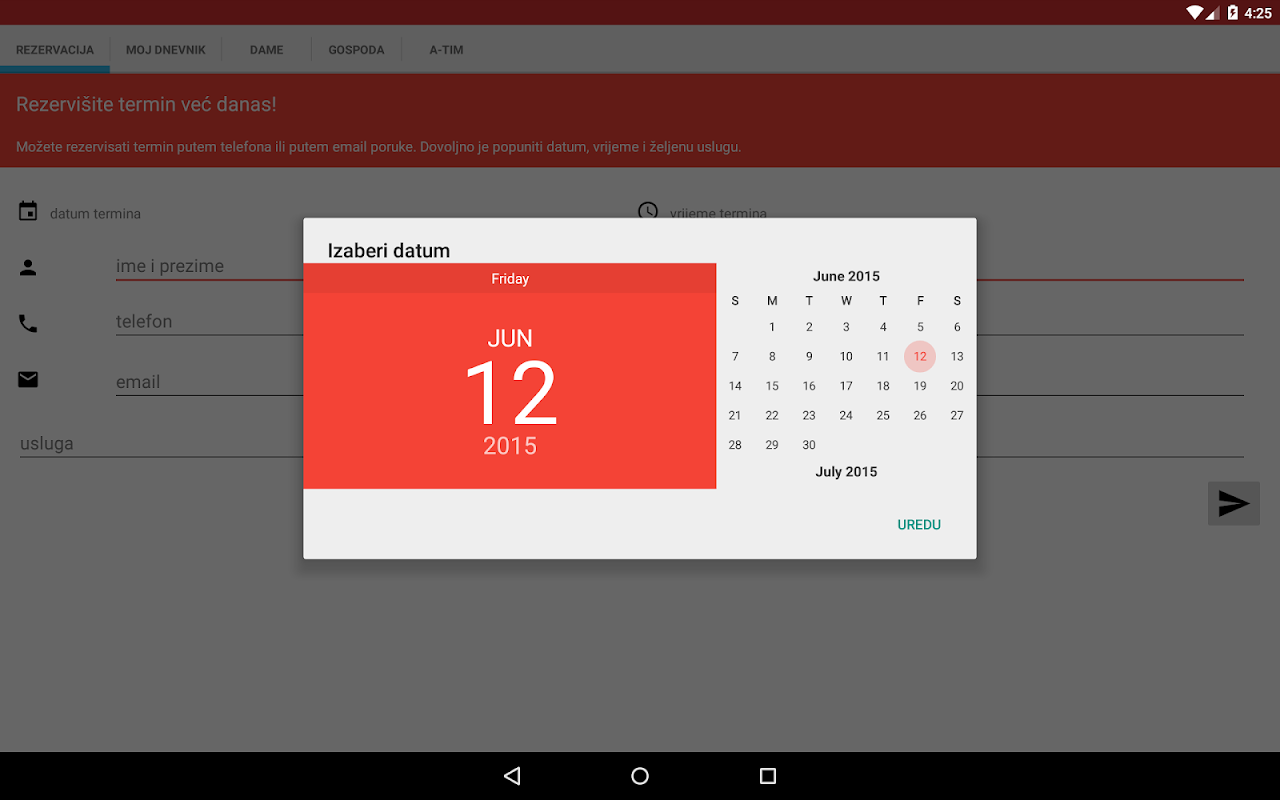
Task: Tap the June 2015 month label
Action: (846, 276)
